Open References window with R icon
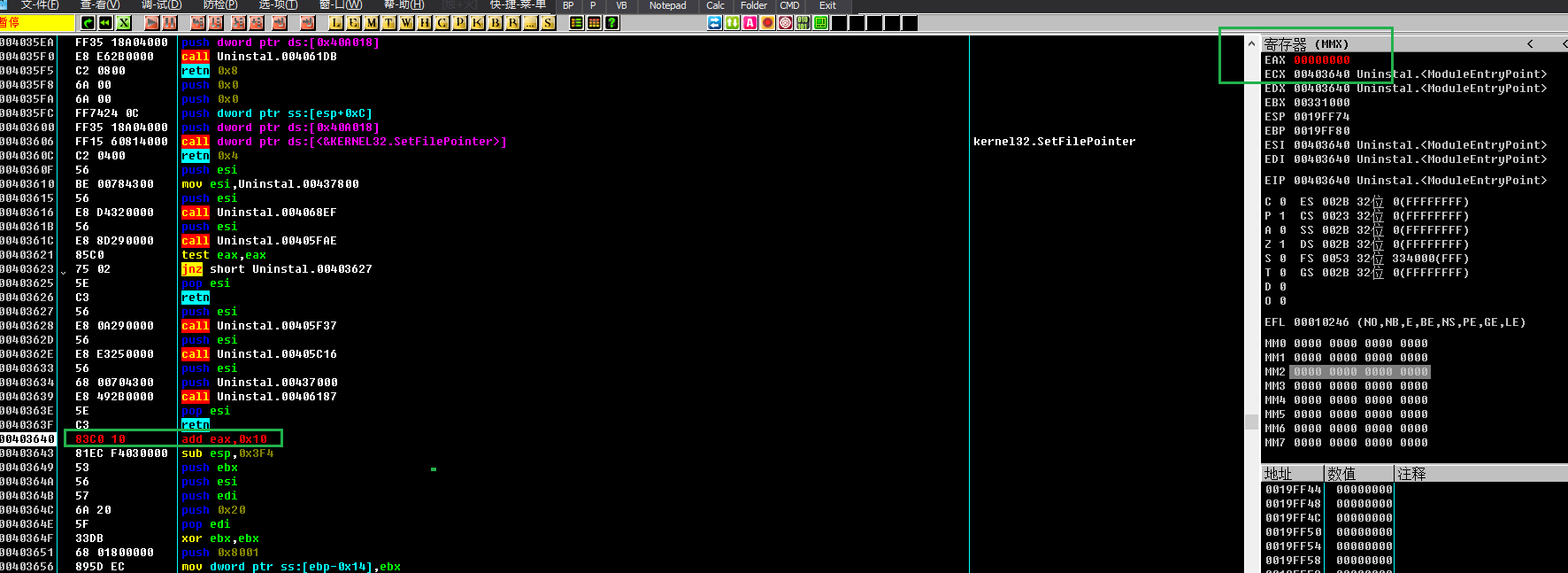 pyautogui.click(x=513, y=23)
